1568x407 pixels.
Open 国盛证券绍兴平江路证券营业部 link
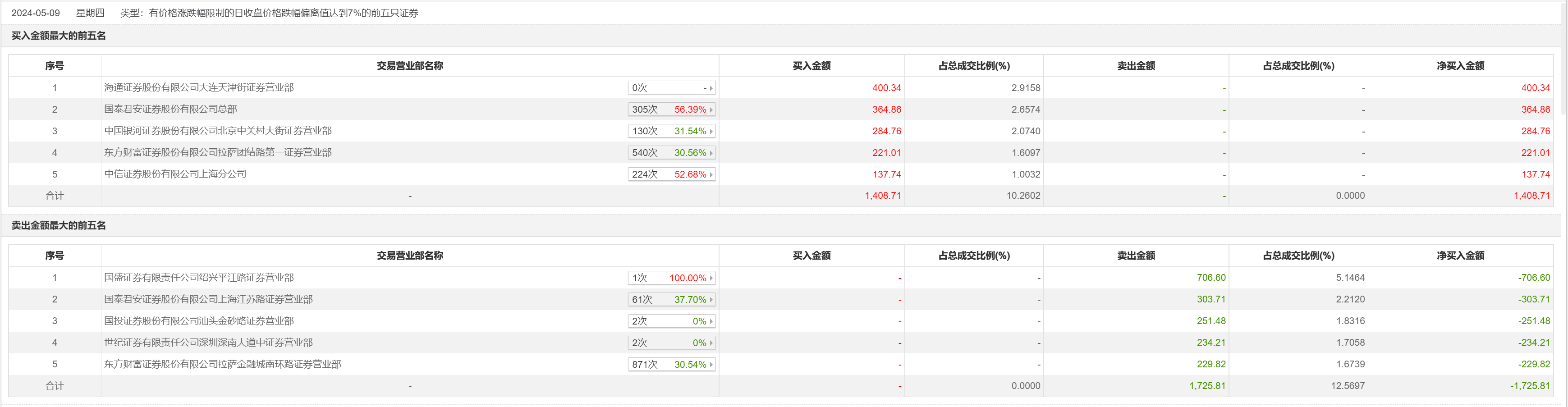click(198, 278)
